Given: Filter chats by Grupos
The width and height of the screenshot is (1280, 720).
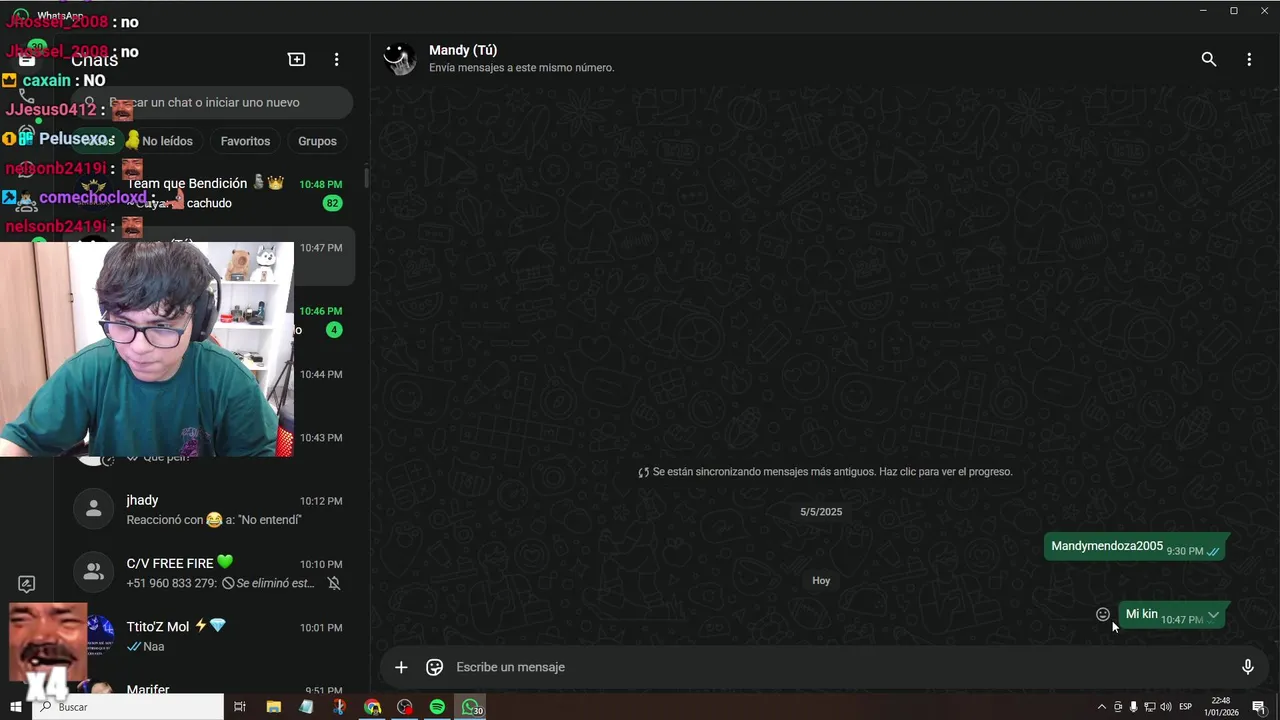Looking at the screenshot, I should [x=317, y=141].
